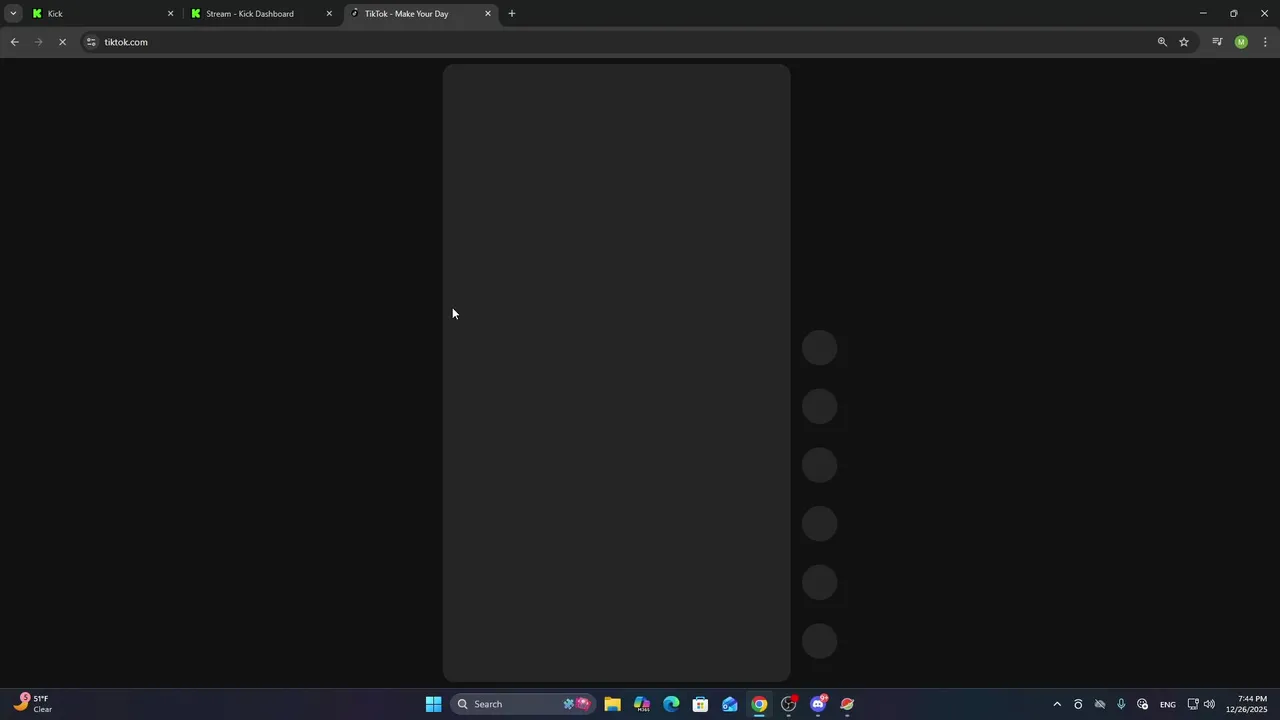
Task: Close the TikTok tab
Action: tap(488, 14)
